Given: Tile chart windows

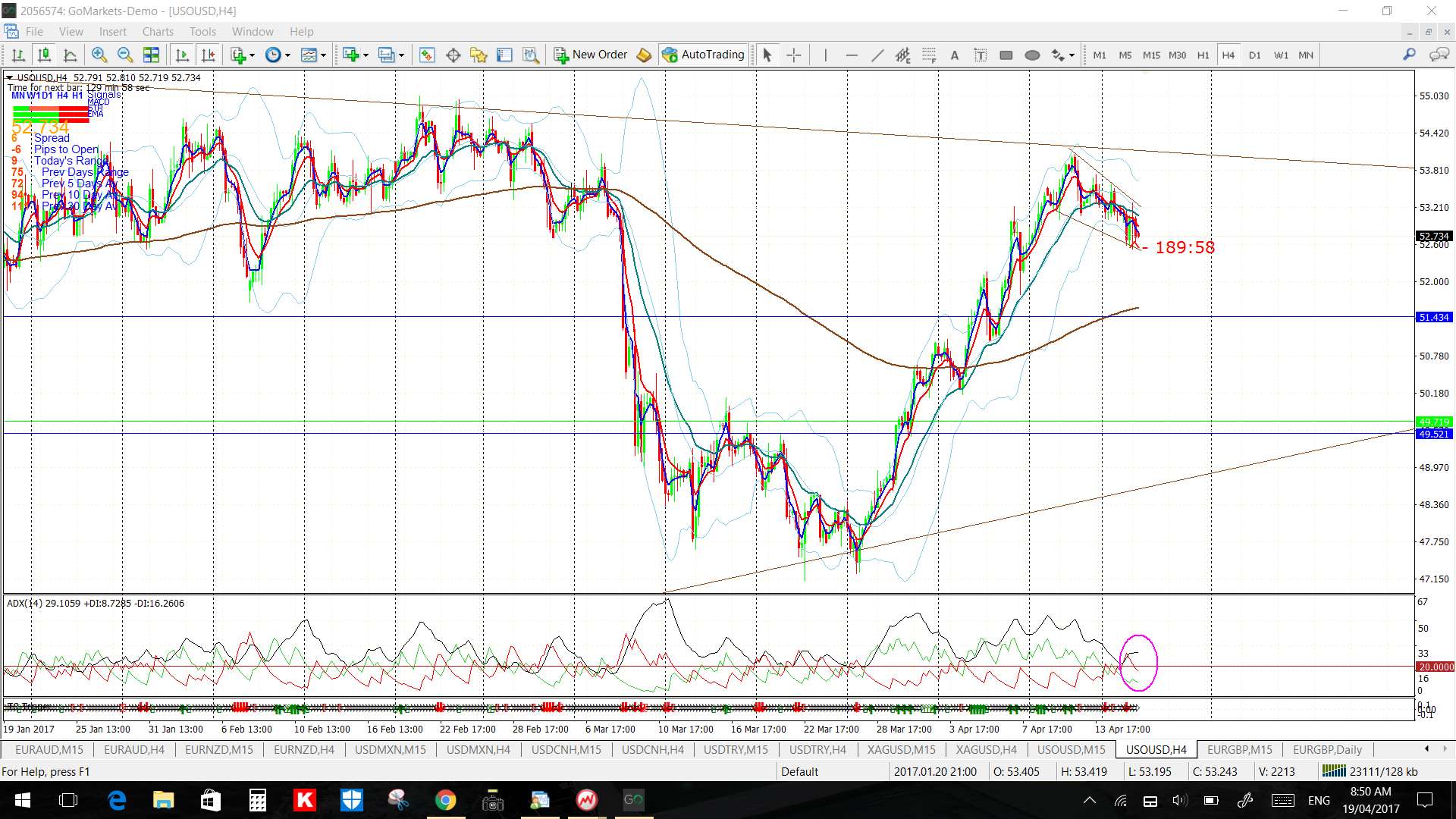Looking at the screenshot, I should [x=151, y=55].
